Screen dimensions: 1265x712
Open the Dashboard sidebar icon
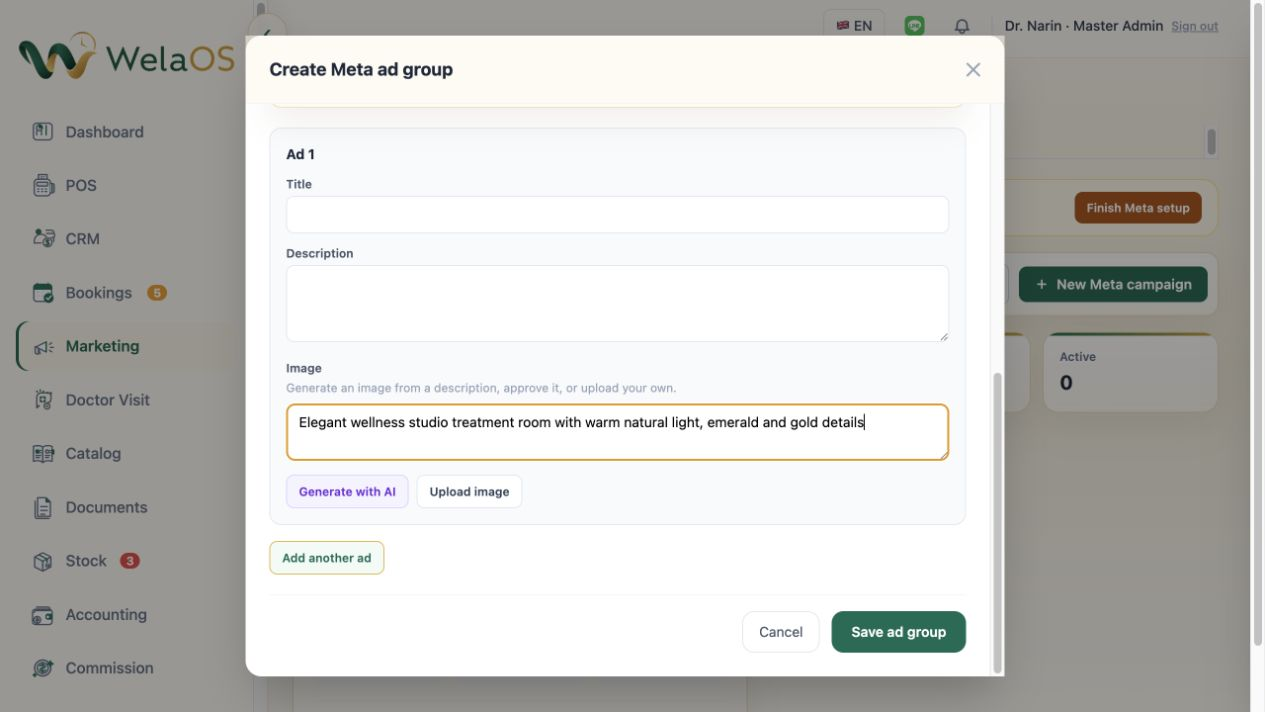pyautogui.click(x=43, y=132)
